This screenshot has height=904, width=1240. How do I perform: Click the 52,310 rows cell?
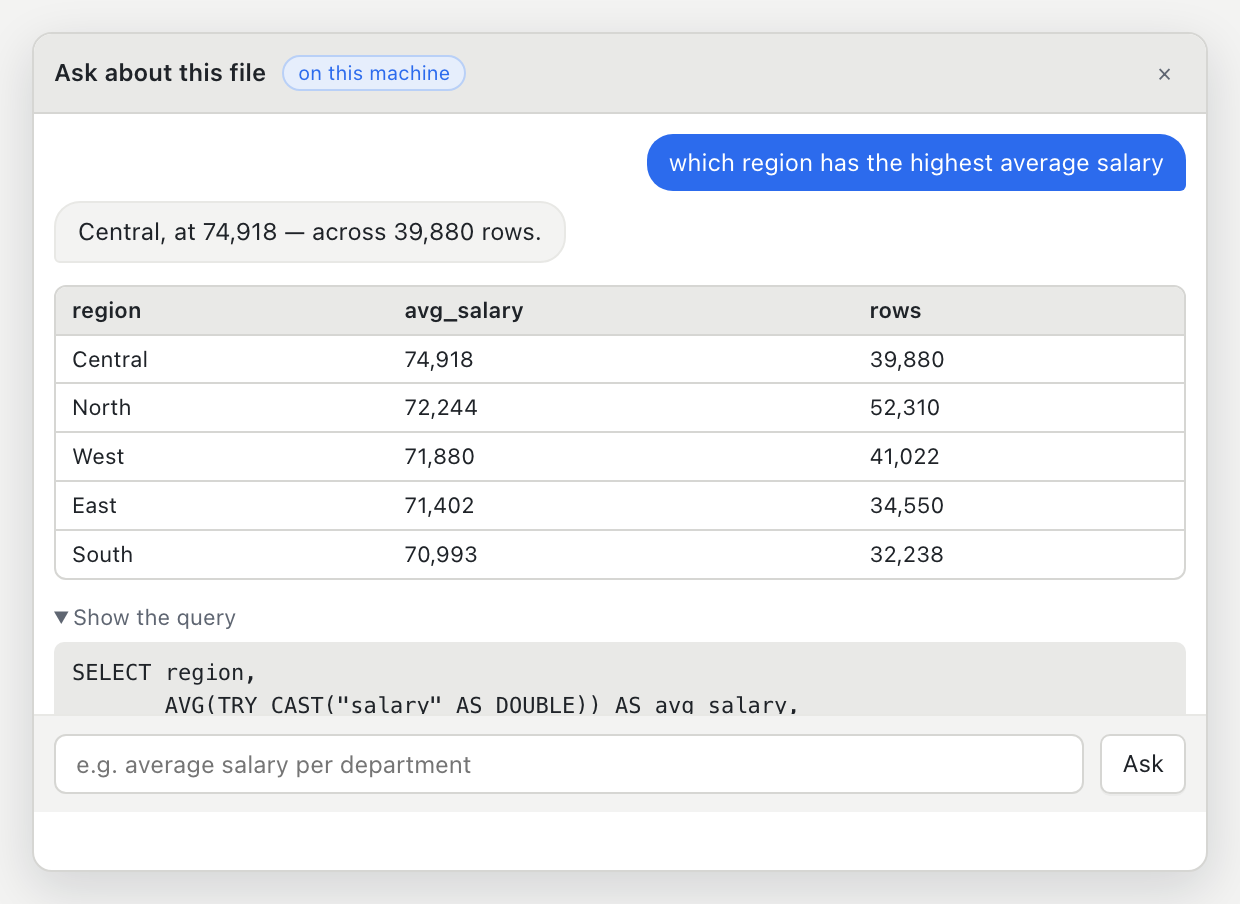[1019, 408]
